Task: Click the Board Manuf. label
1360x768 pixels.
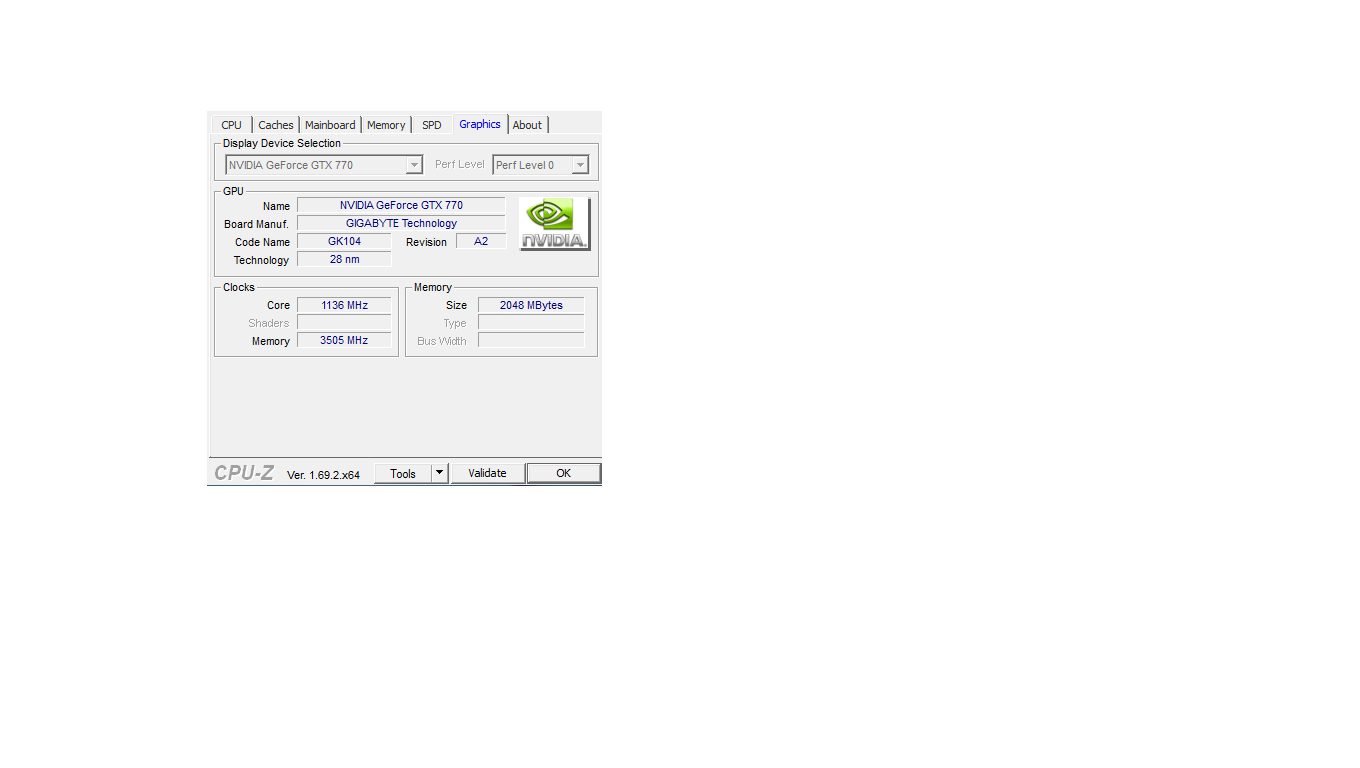Action: [256, 224]
